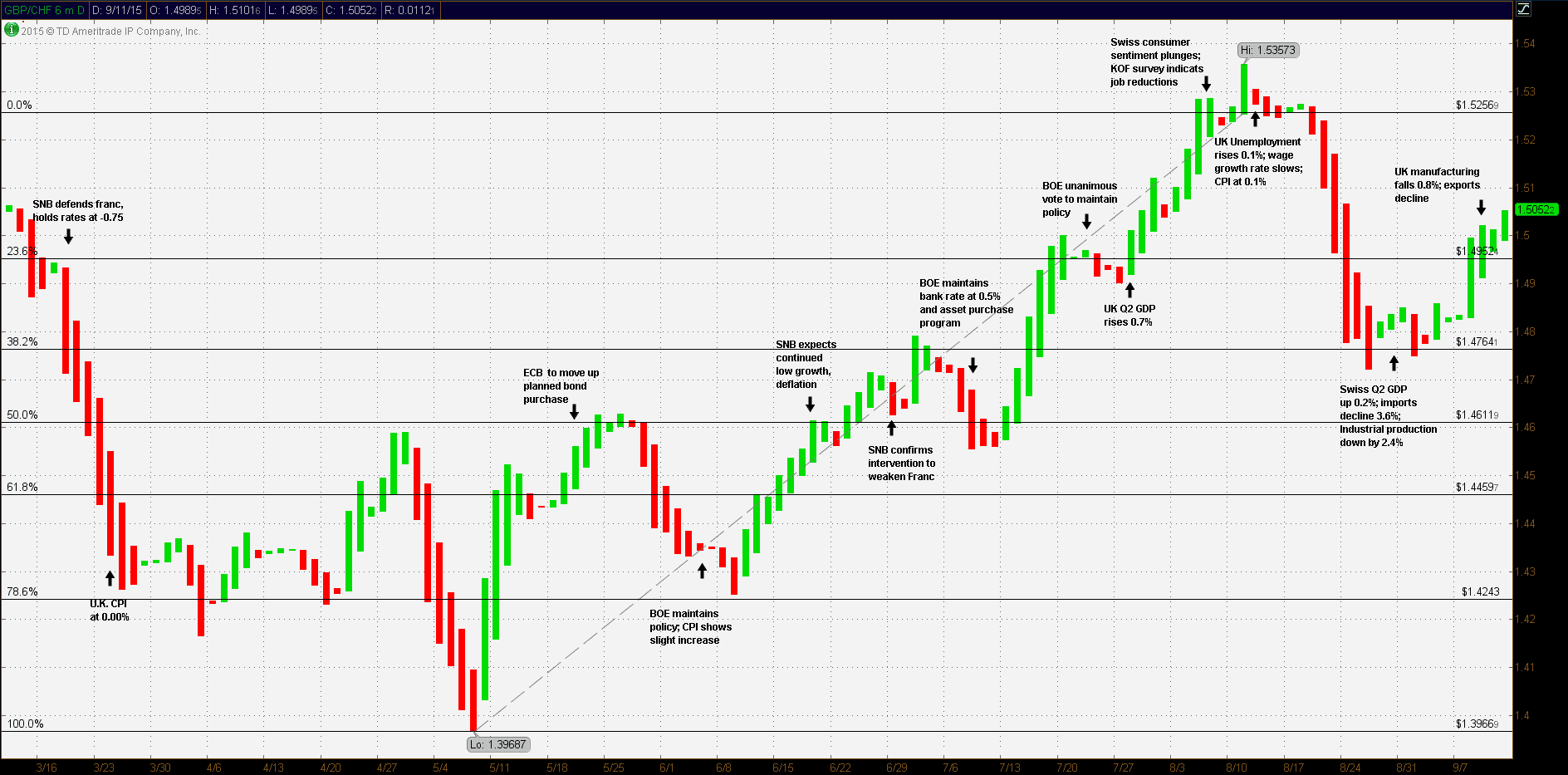
Task: Select the 'UK manufacturing falls 0.8%' note
Action: pyautogui.click(x=1437, y=184)
